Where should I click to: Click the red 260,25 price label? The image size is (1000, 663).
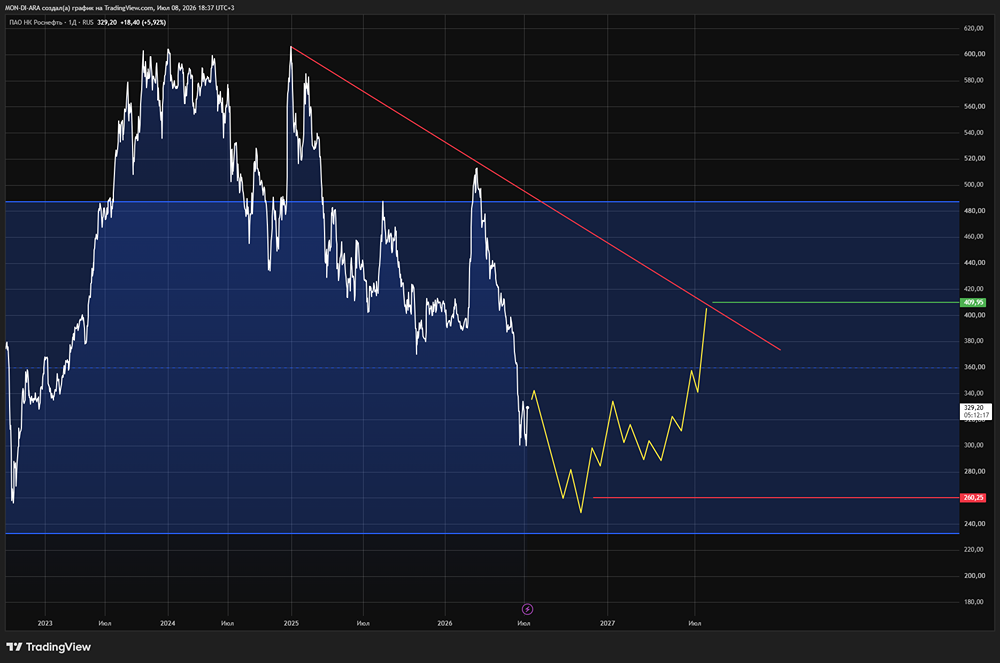973,497
